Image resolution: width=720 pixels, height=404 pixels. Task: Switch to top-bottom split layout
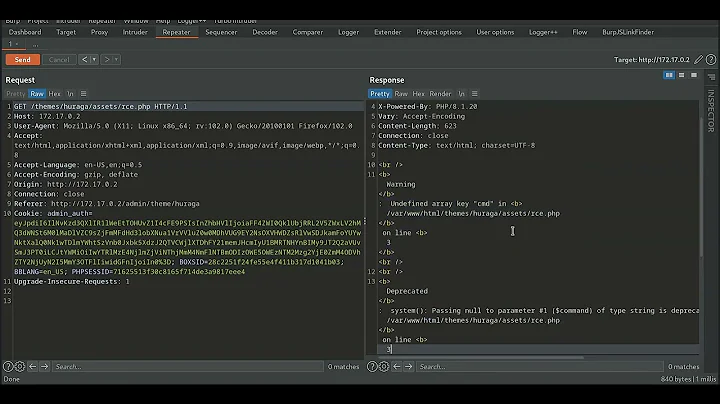(681, 75)
